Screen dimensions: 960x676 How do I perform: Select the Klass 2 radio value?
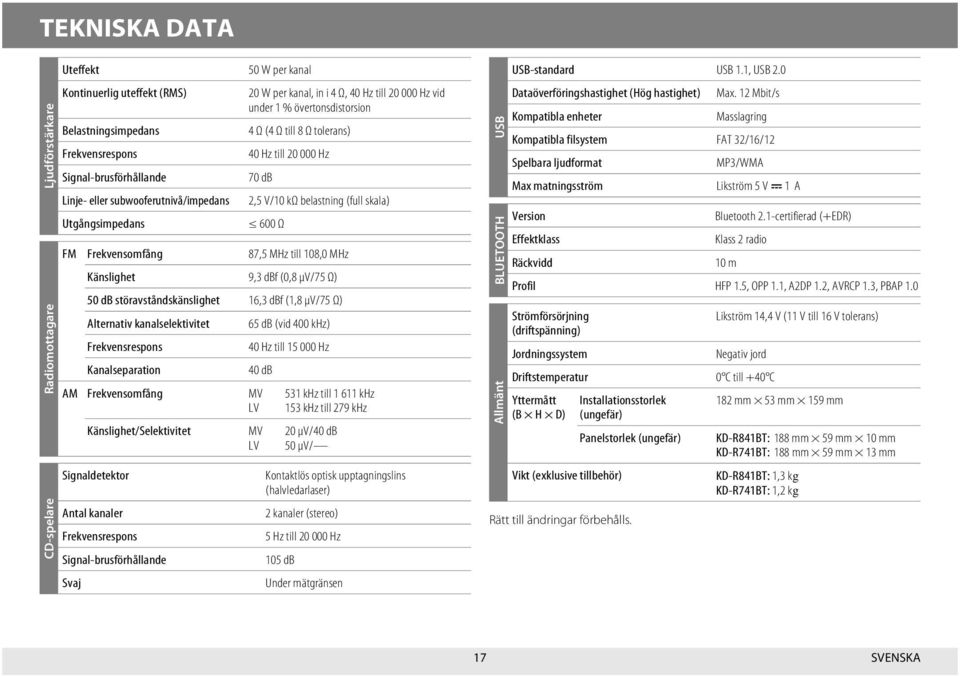click(x=741, y=239)
